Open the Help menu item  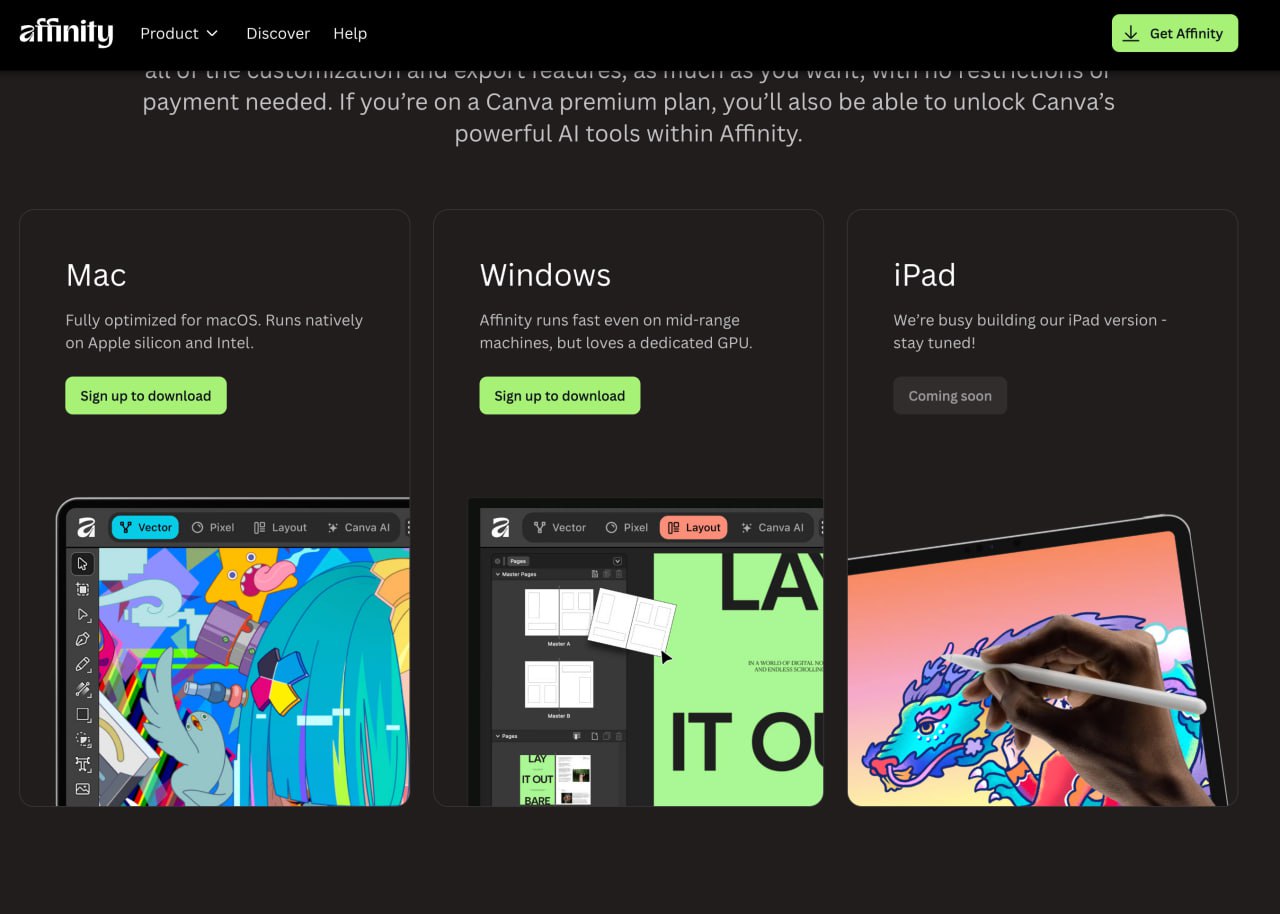[350, 33]
